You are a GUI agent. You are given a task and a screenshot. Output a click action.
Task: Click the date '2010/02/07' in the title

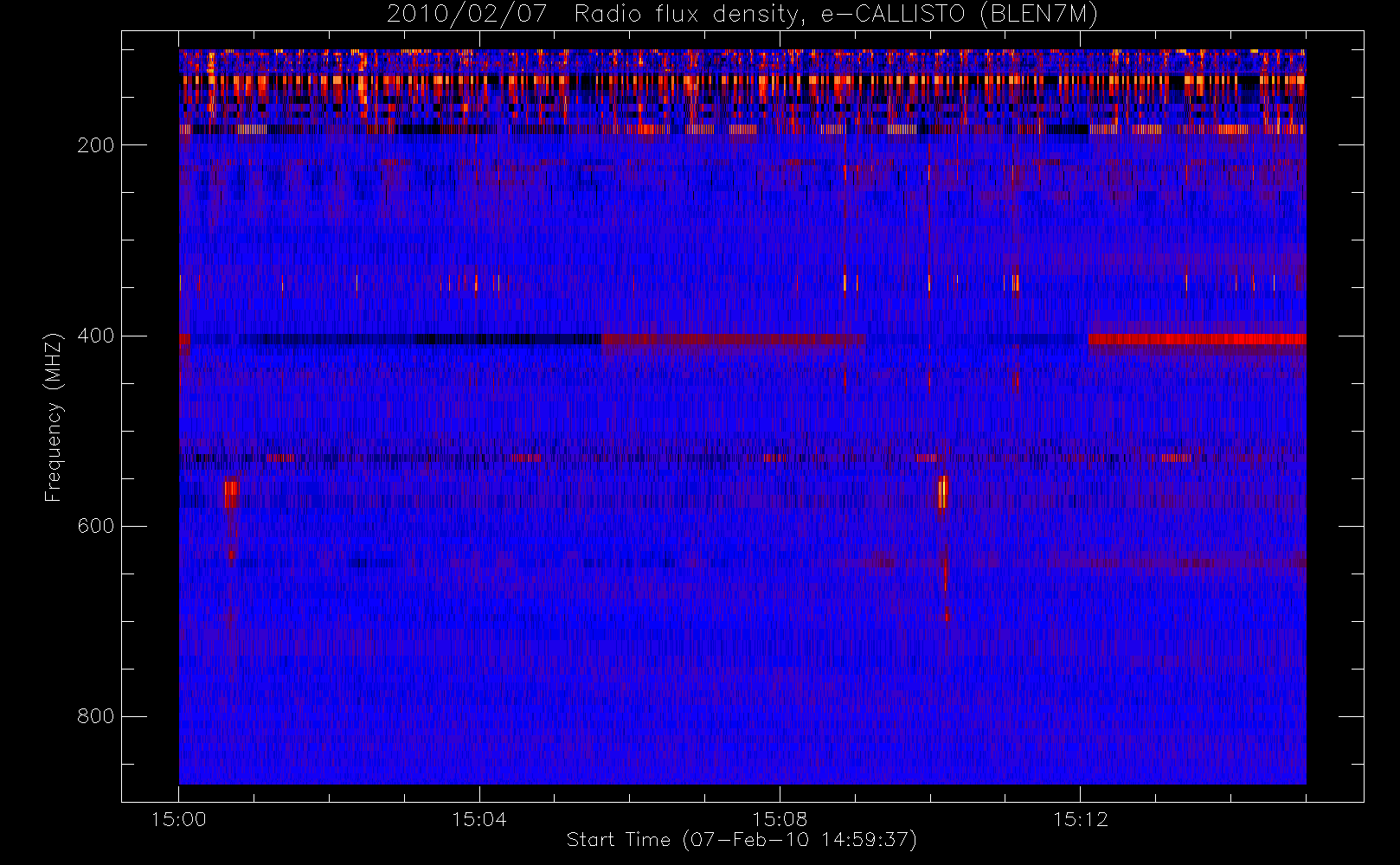[x=466, y=15]
